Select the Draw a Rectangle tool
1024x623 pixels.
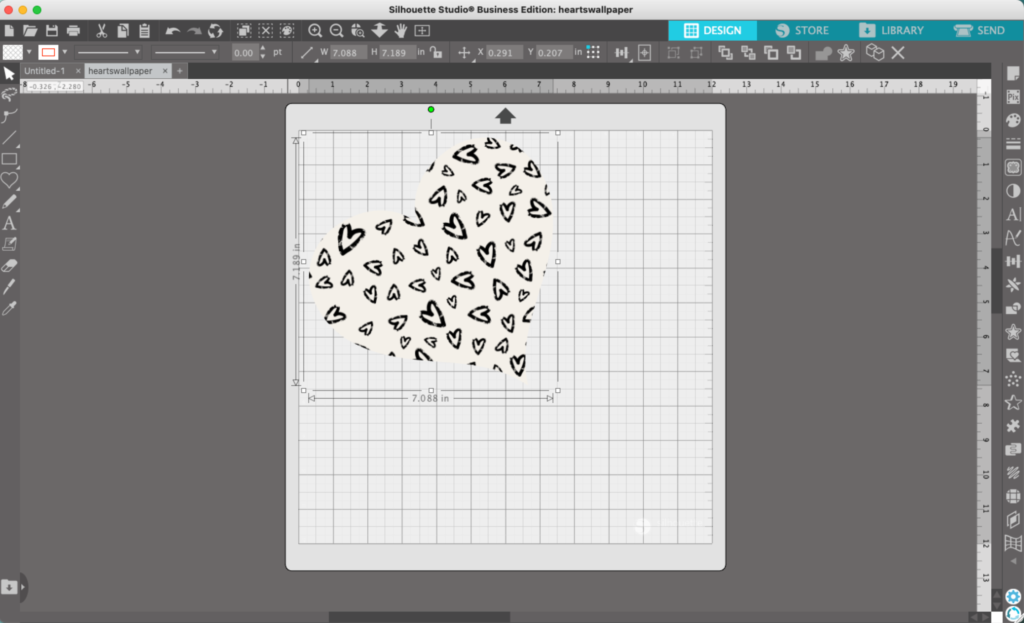(x=9, y=159)
